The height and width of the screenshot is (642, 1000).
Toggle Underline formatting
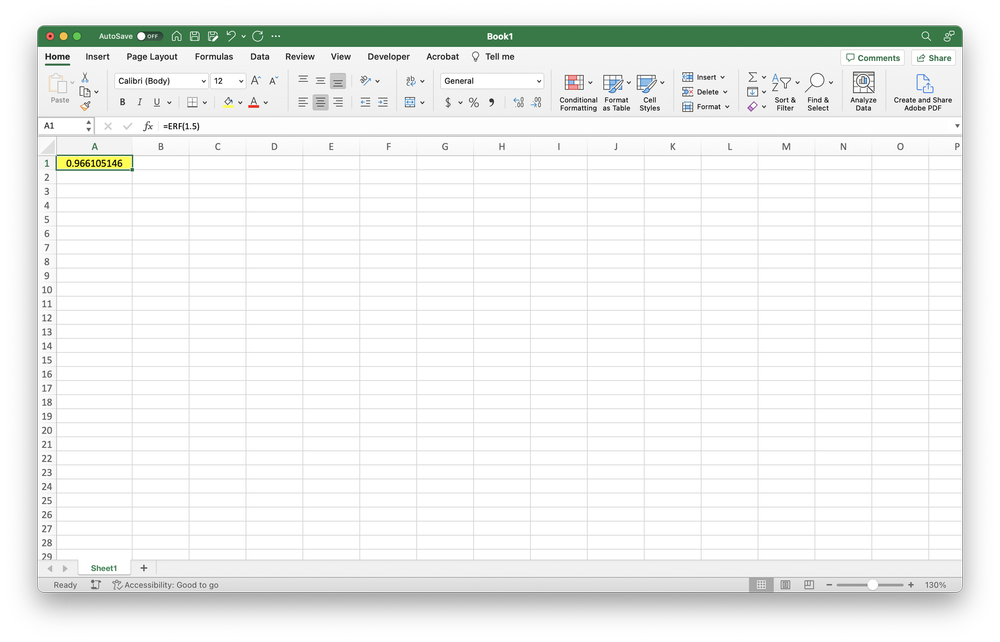pyautogui.click(x=157, y=102)
